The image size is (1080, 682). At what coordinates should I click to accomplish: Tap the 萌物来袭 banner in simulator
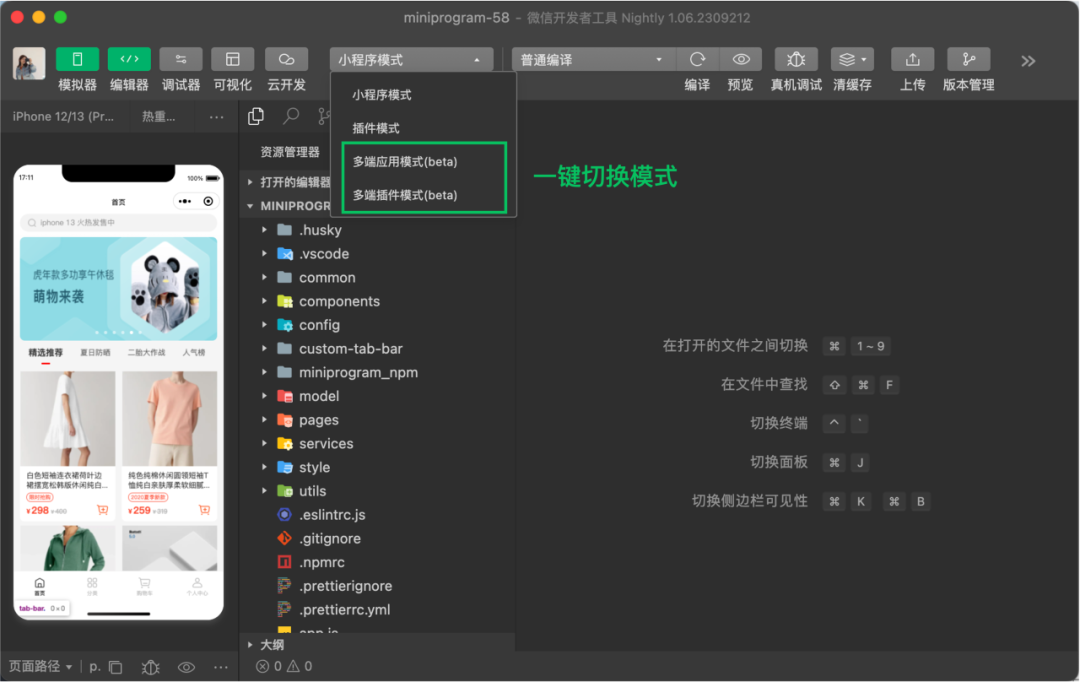coord(118,289)
